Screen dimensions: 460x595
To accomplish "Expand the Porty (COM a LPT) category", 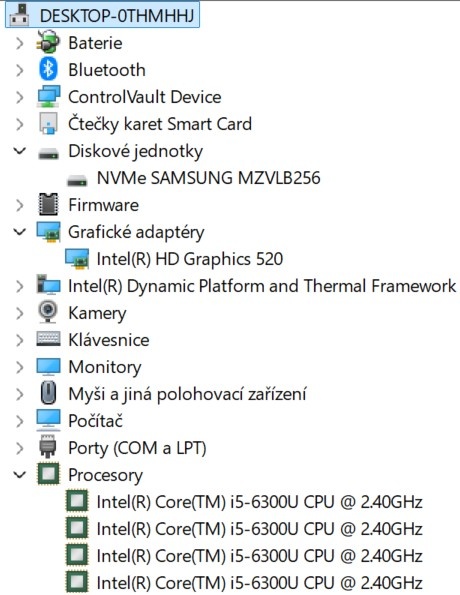I will tap(20, 448).
